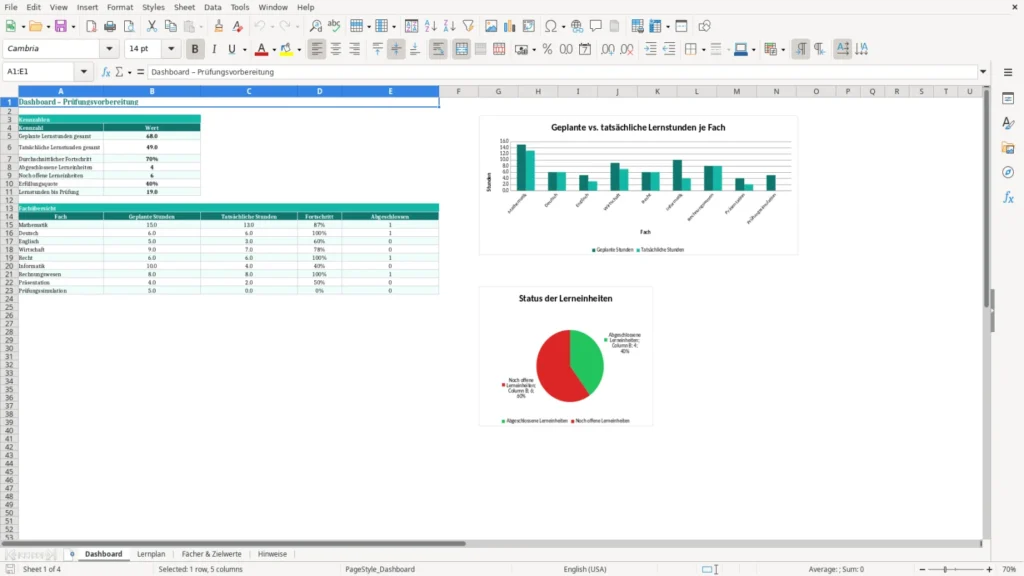Select the Status der Lerneinheiten pie chart
The image size is (1024, 576).
tap(566, 357)
